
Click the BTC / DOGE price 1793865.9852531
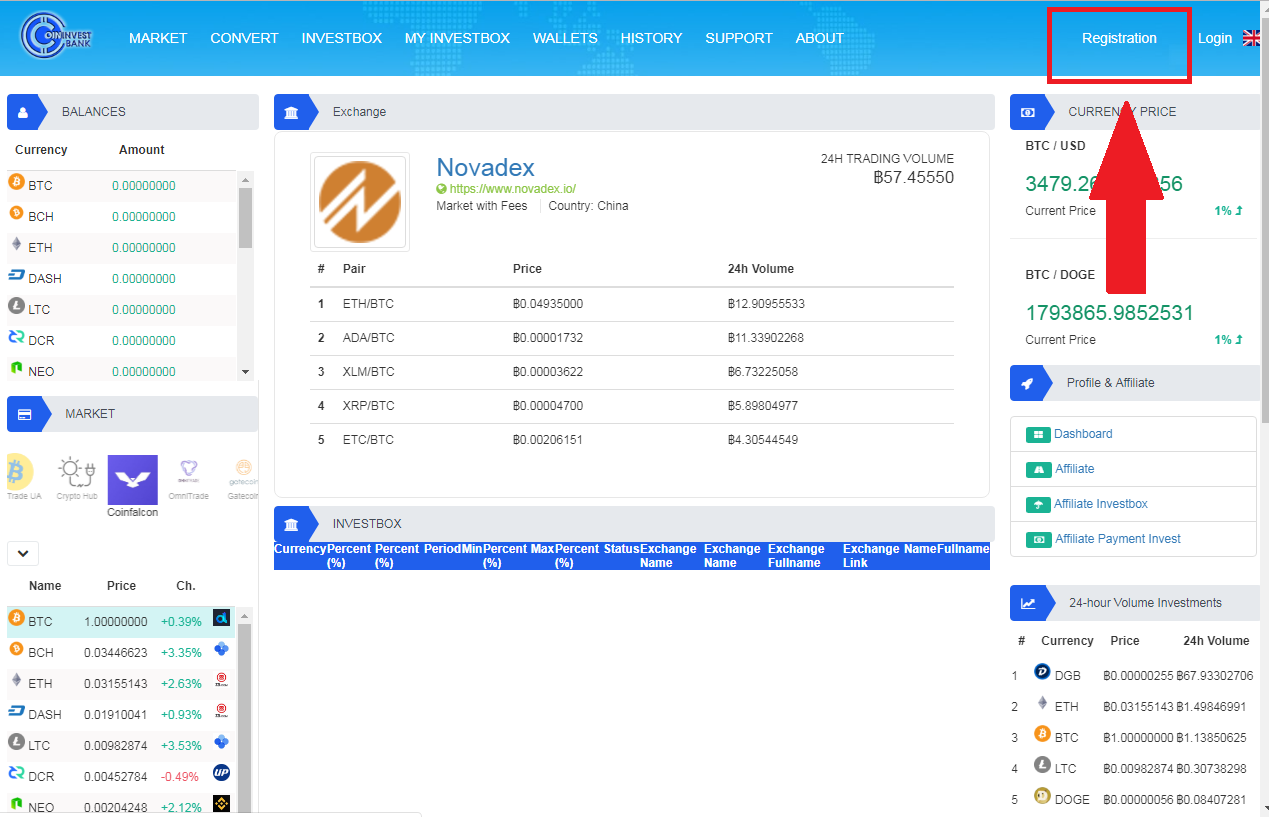pyautogui.click(x=1110, y=313)
